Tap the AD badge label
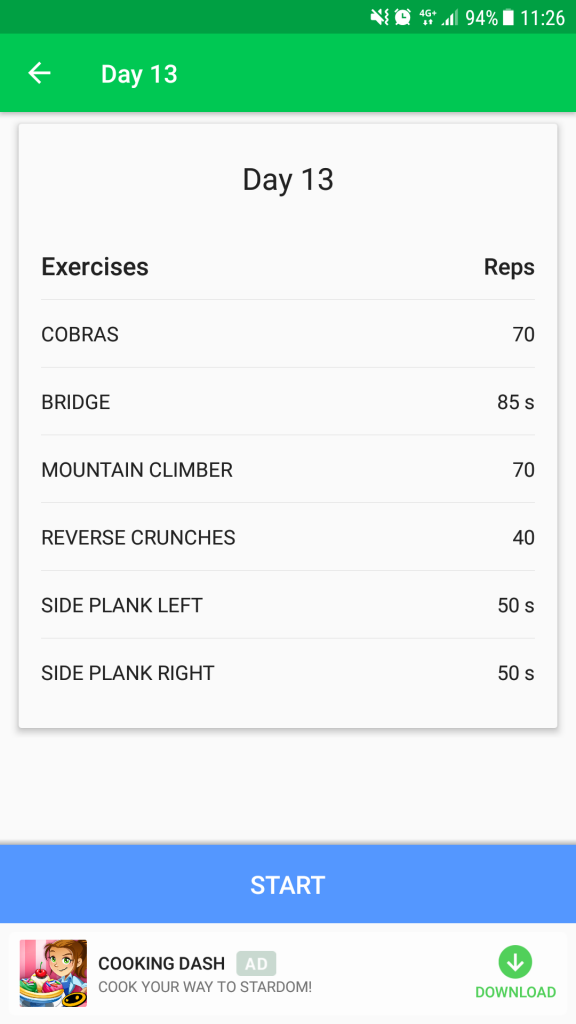Viewport: 576px width, 1024px height. pyautogui.click(x=256, y=963)
